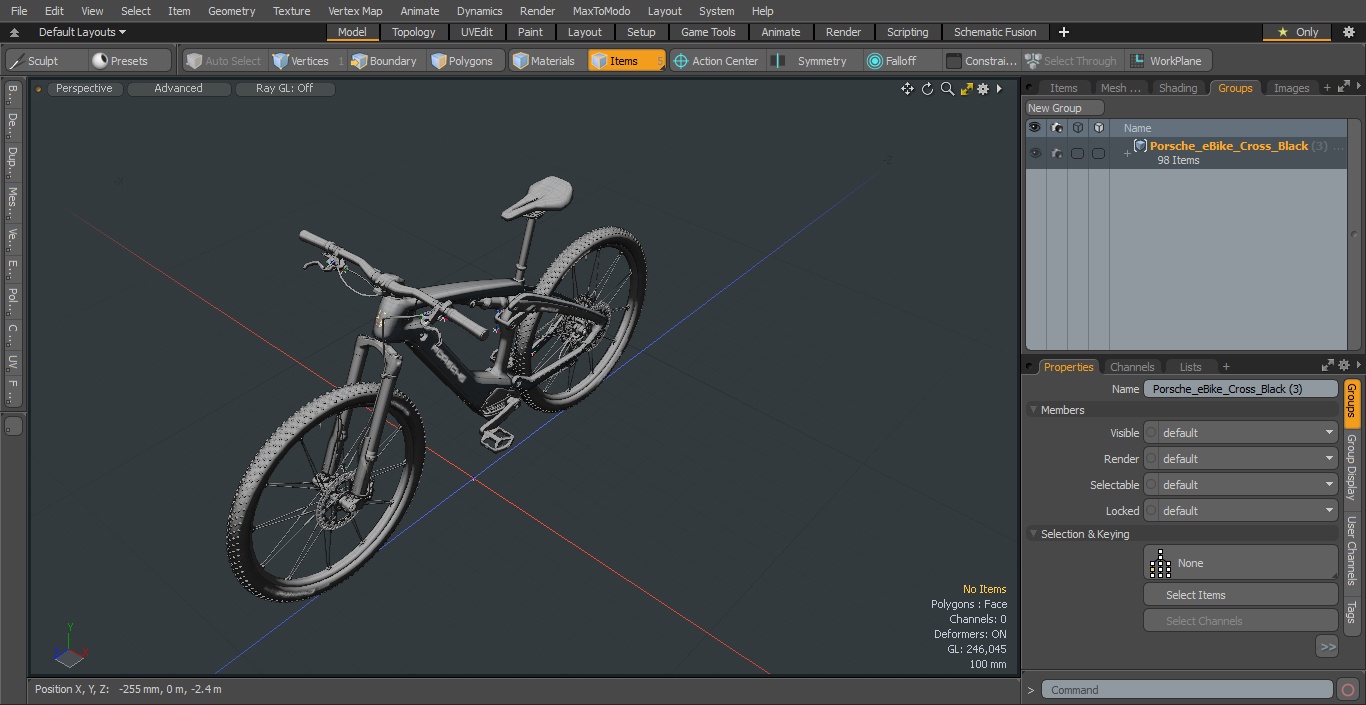The height and width of the screenshot is (705, 1366).
Task: Click the Select Items button
Action: click(x=1240, y=595)
